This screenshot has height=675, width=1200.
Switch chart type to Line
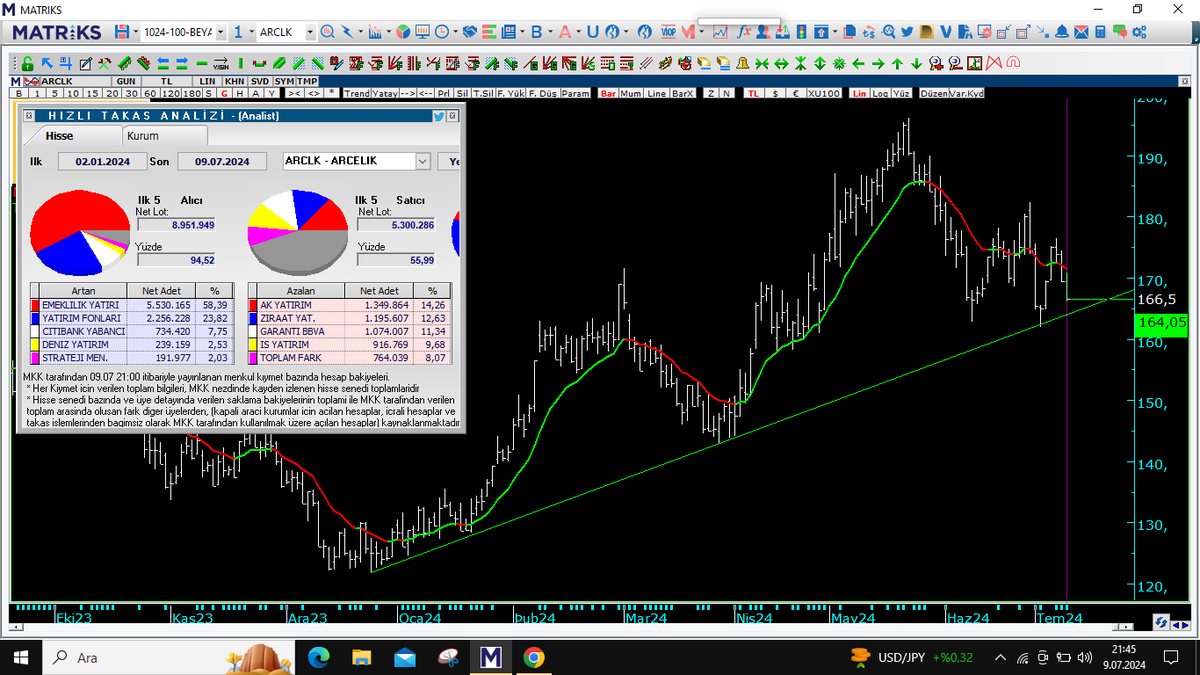[656, 93]
